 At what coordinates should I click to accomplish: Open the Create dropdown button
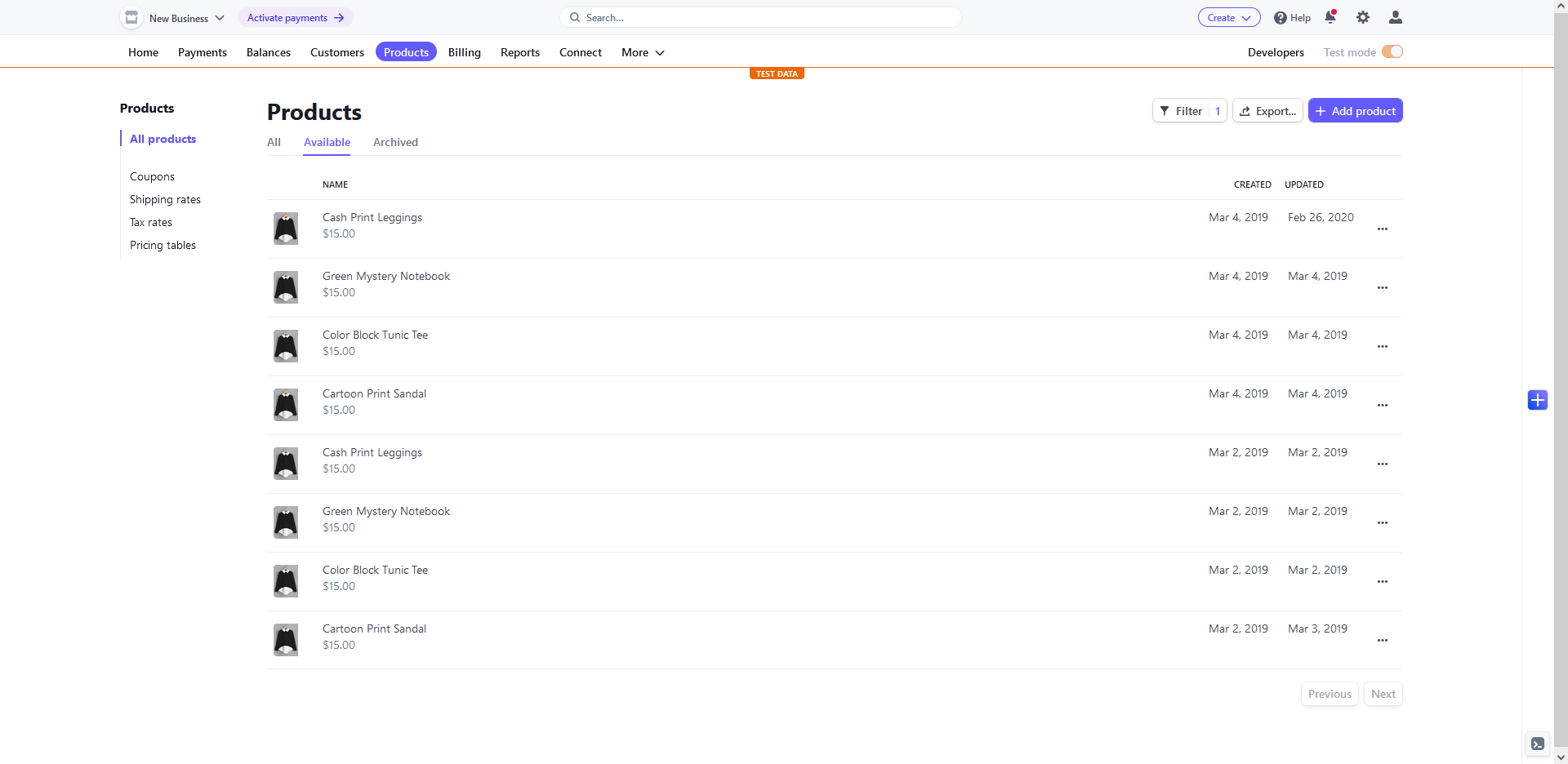(1229, 18)
